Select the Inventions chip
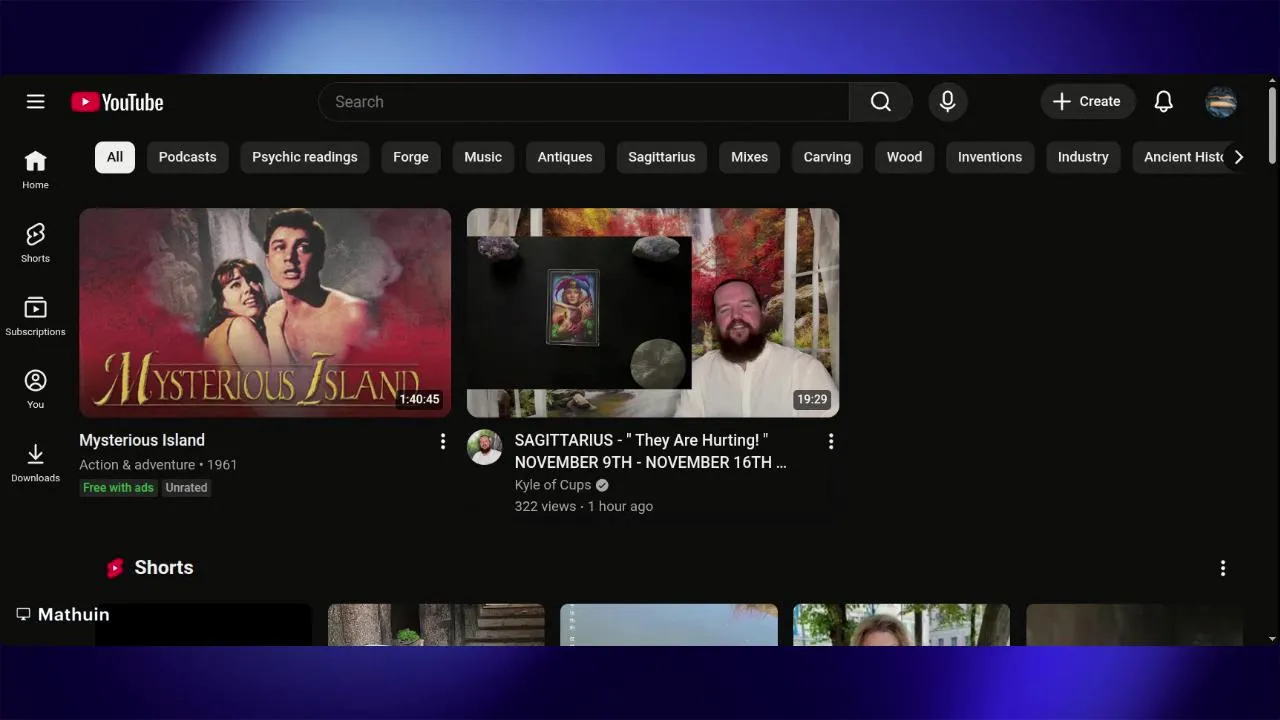This screenshot has height=720, width=1280. (x=990, y=157)
